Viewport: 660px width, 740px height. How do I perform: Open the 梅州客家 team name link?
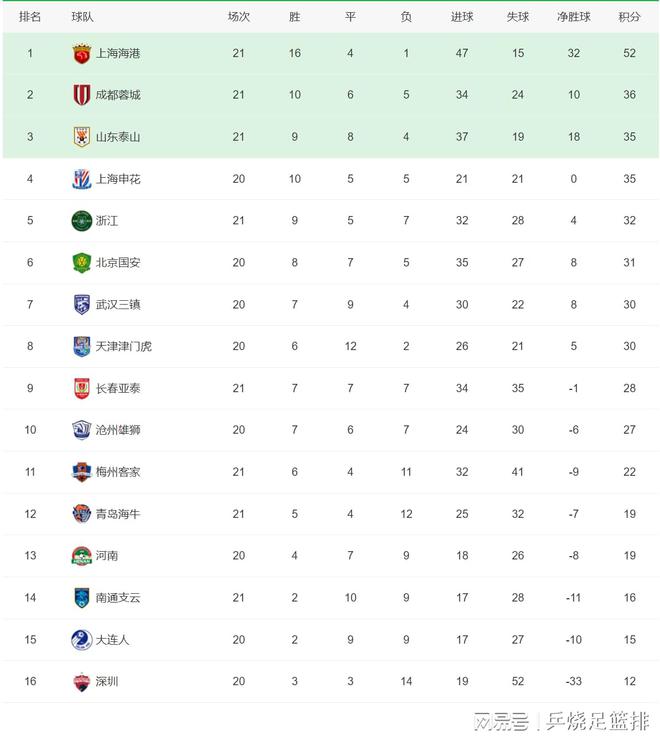point(118,472)
